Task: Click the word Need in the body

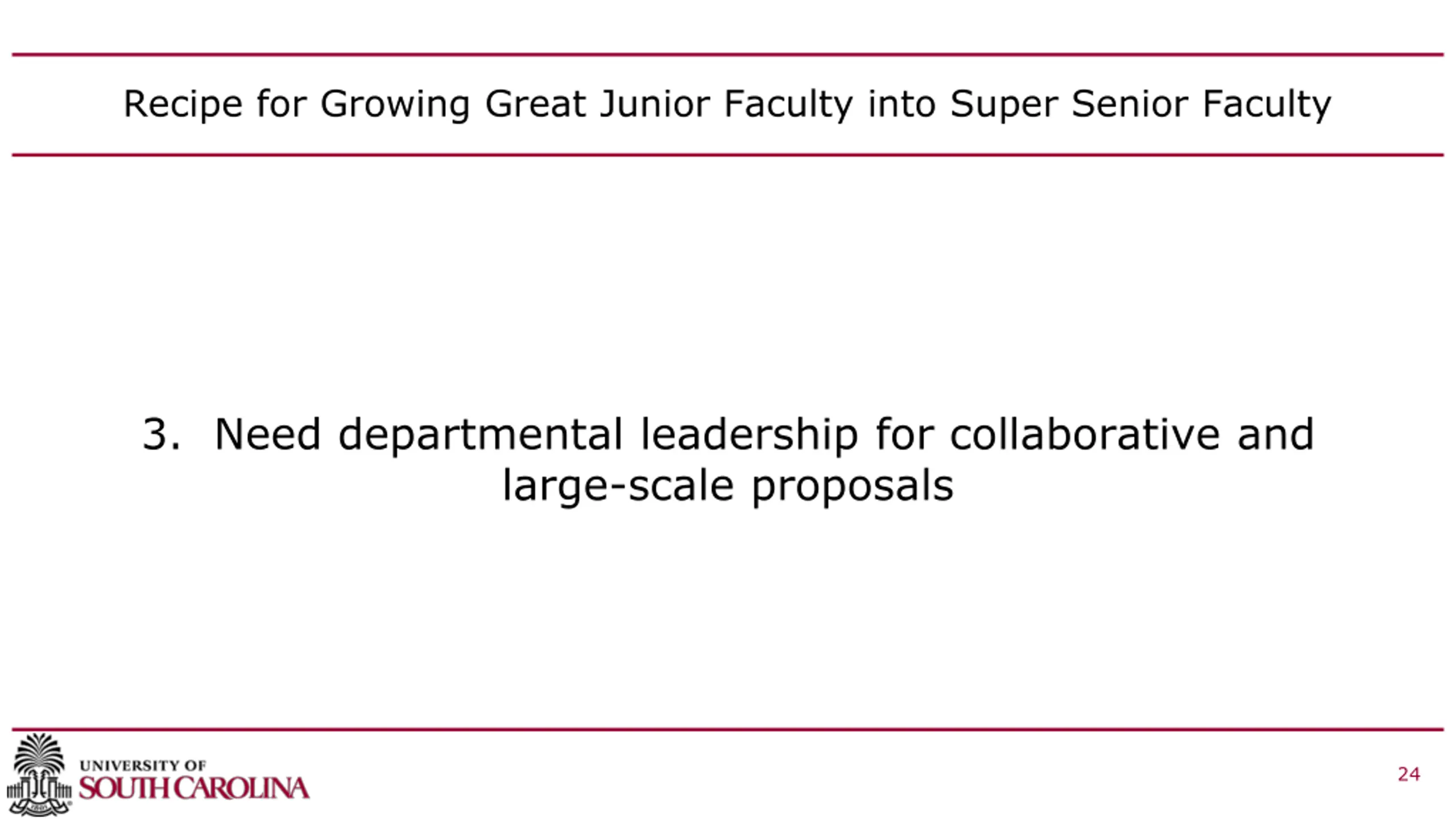Action: point(267,434)
